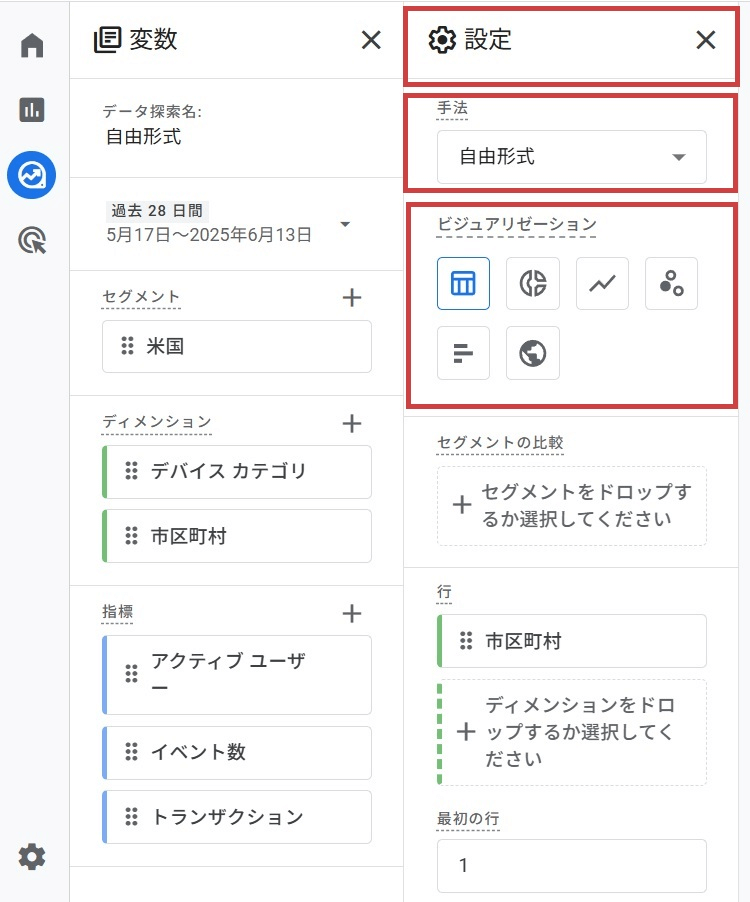Open the Admin gear icon at bottom
750x902 pixels.
[32, 857]
